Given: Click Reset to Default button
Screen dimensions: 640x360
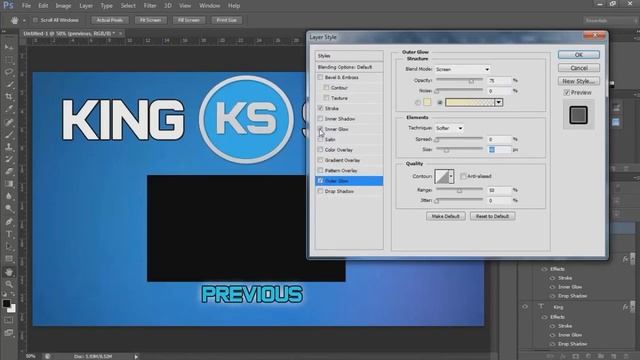Looking at the screenshot, I should [492, 216].
